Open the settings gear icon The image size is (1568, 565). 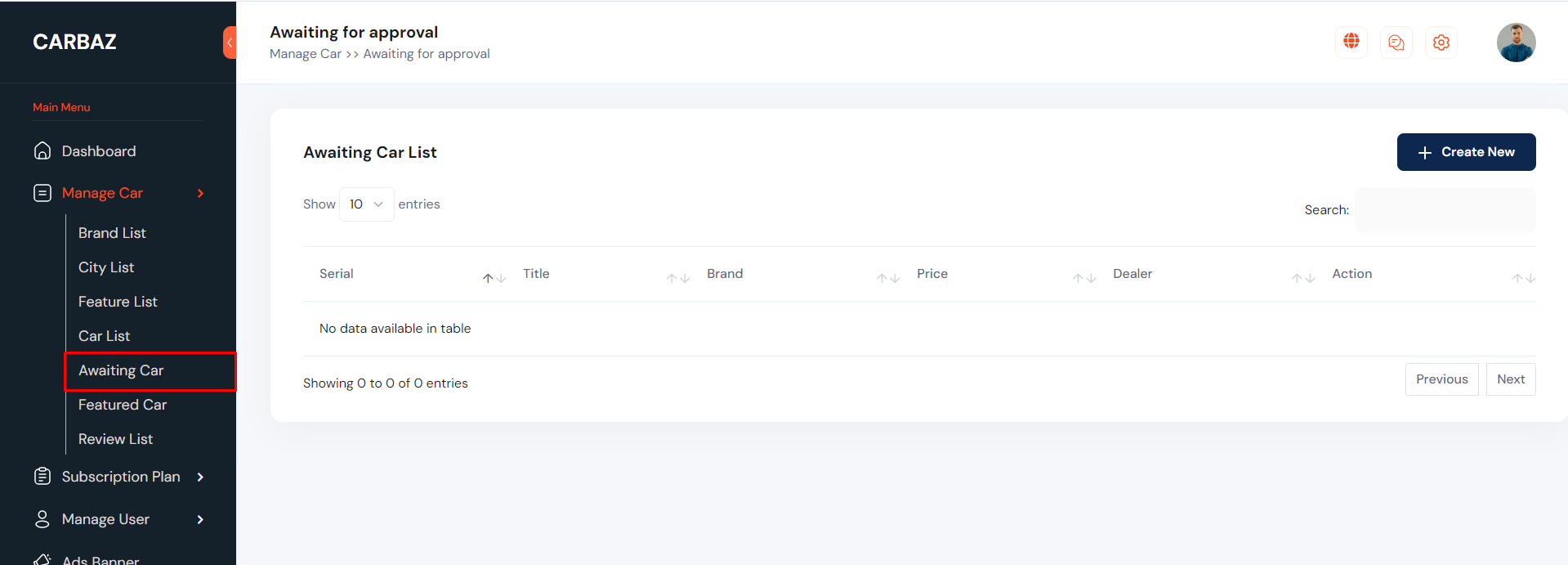(1441, 42)
